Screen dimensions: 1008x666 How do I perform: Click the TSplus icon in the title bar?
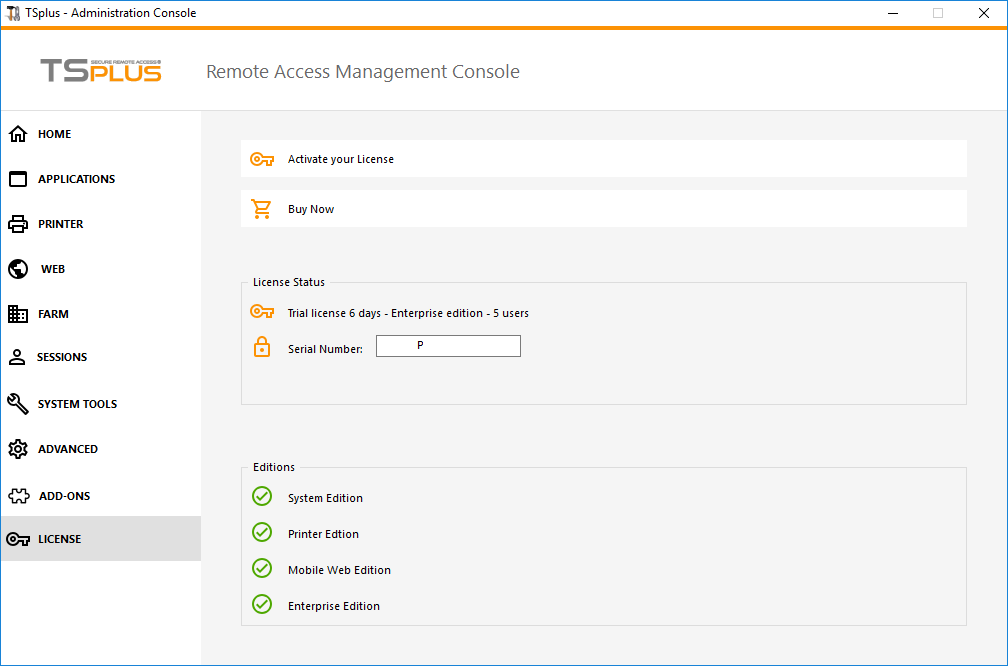pyautogui.click(x=14, y=12)
